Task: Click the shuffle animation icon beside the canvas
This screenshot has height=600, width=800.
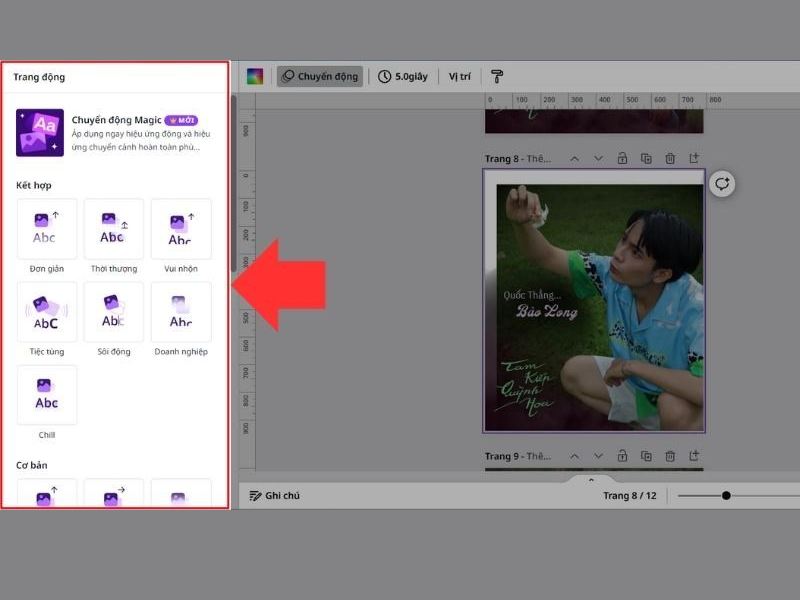Action: pos(722,183)
